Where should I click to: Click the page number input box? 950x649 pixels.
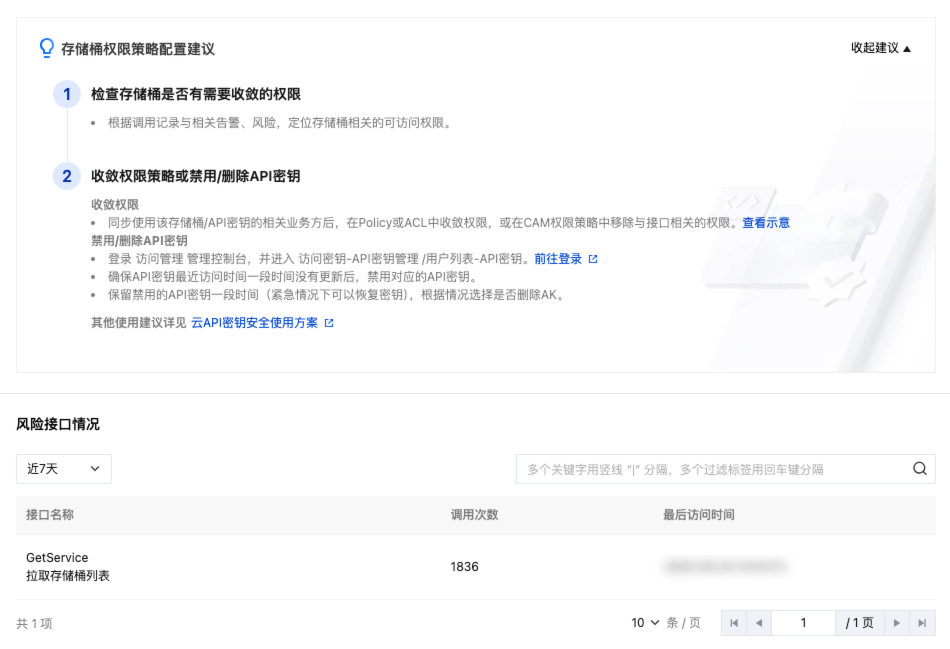pos(803,623)
